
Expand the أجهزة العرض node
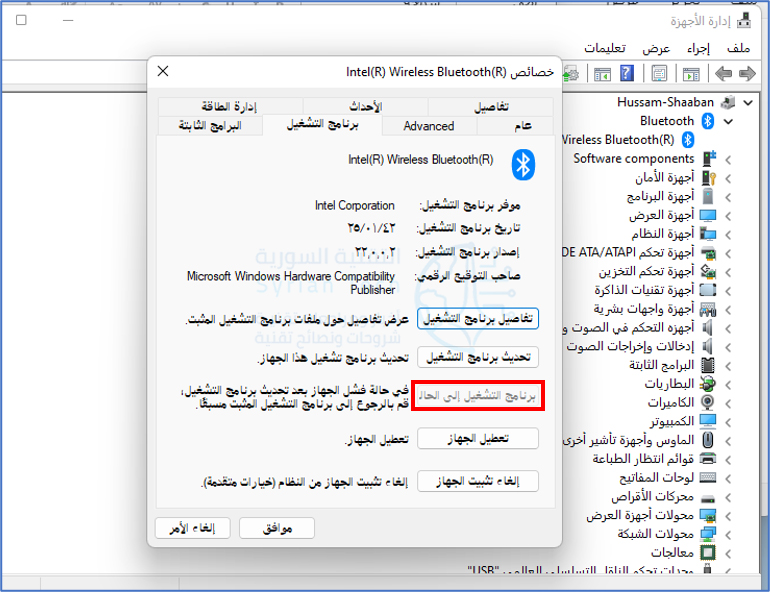coord(728,216)
